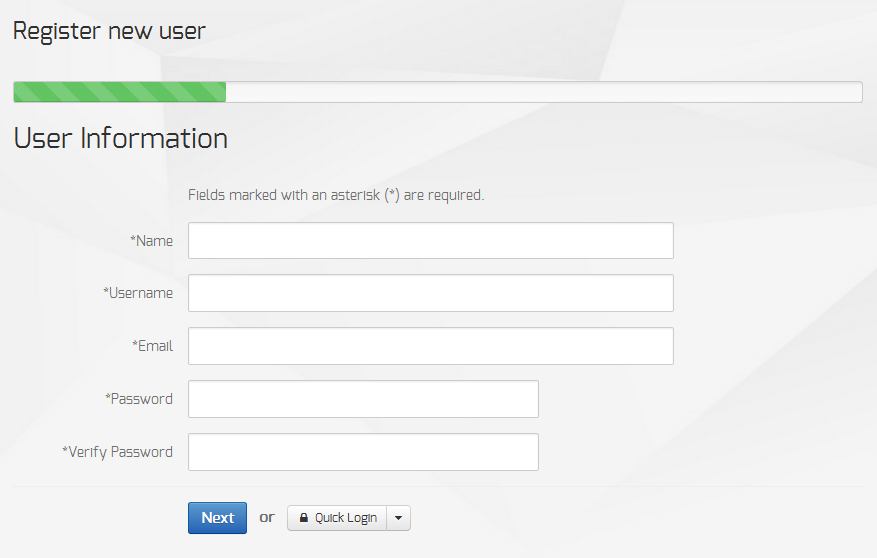Focus the Email input field
877x558 pixels.
point(431,346)
